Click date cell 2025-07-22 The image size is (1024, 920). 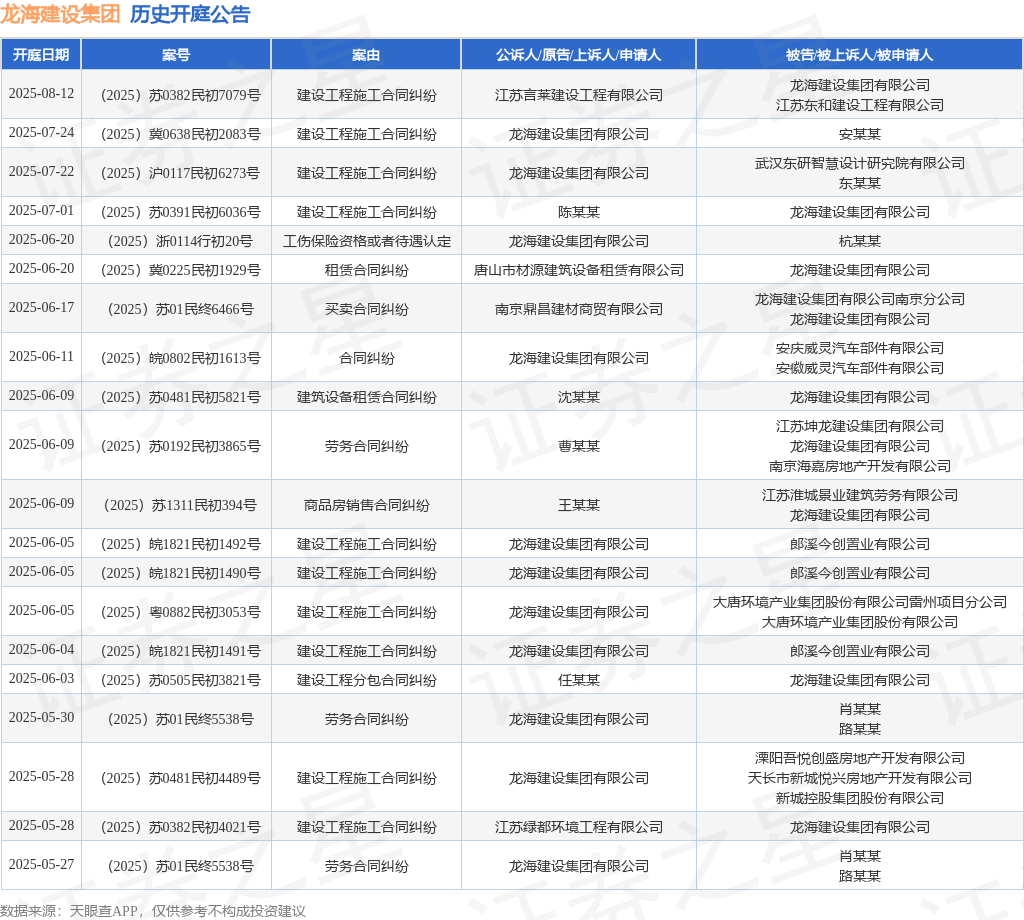point(41,171)
